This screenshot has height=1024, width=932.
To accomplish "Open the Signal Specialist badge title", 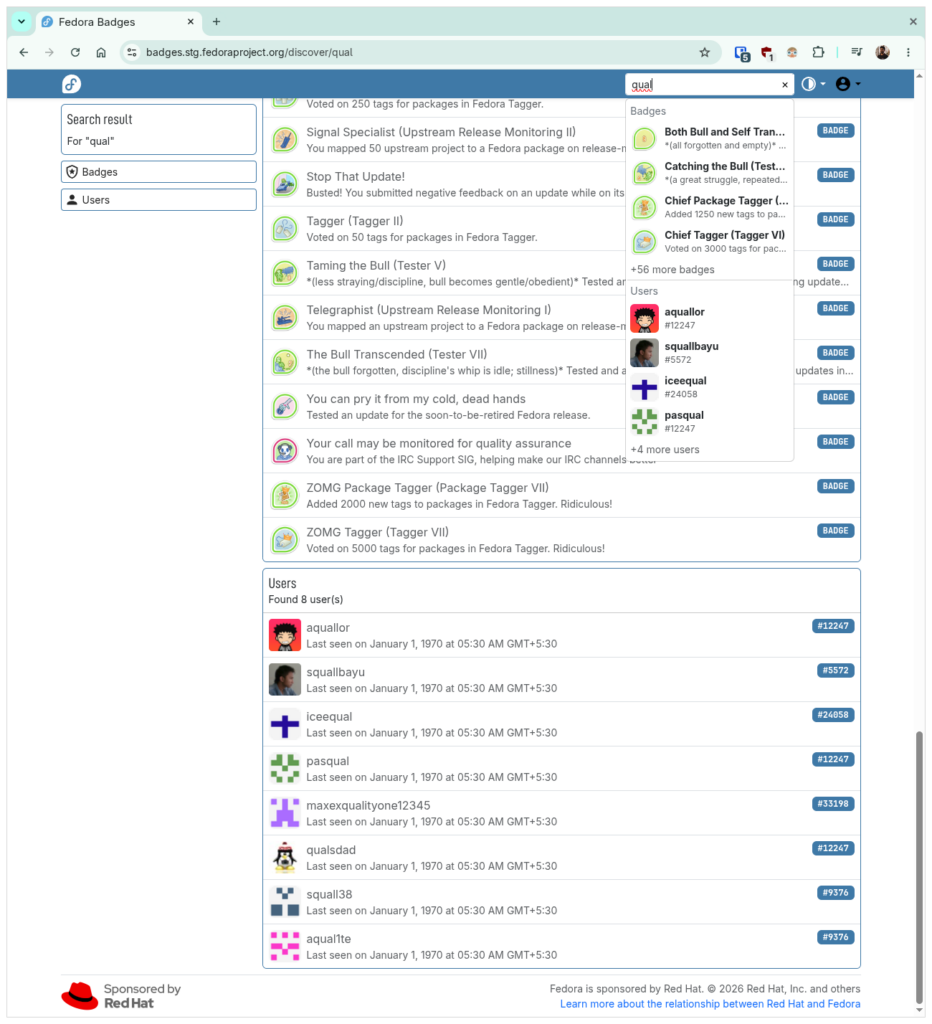I will point(441,132).
